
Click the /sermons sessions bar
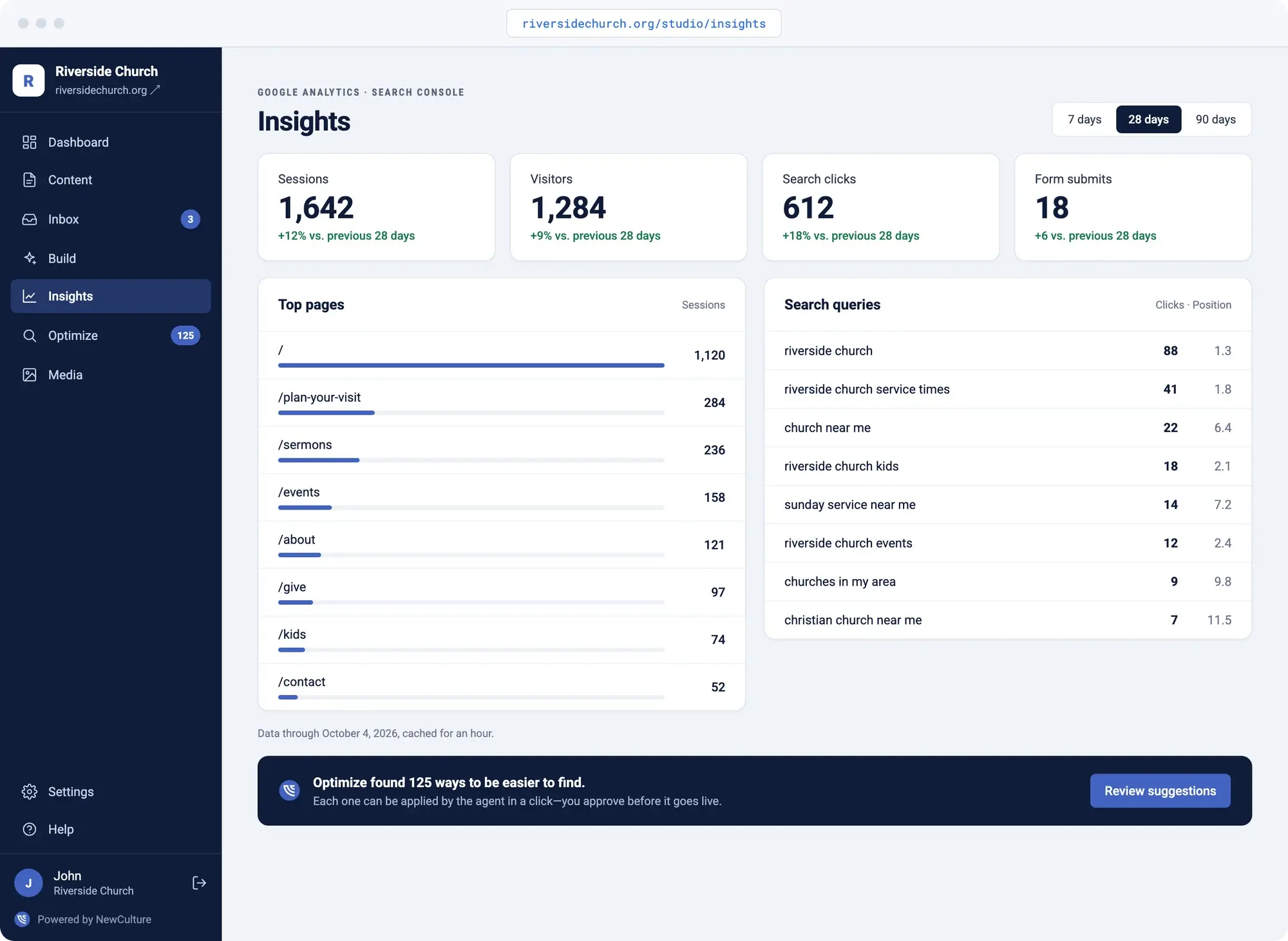[471, 460]
